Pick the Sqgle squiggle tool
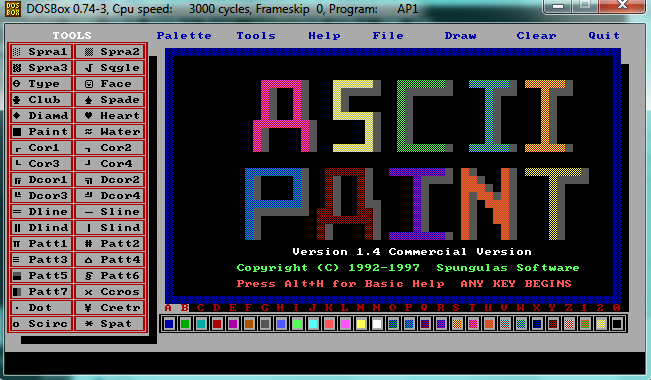The width and height of the screenshot is (651, 380). [110, 68]
